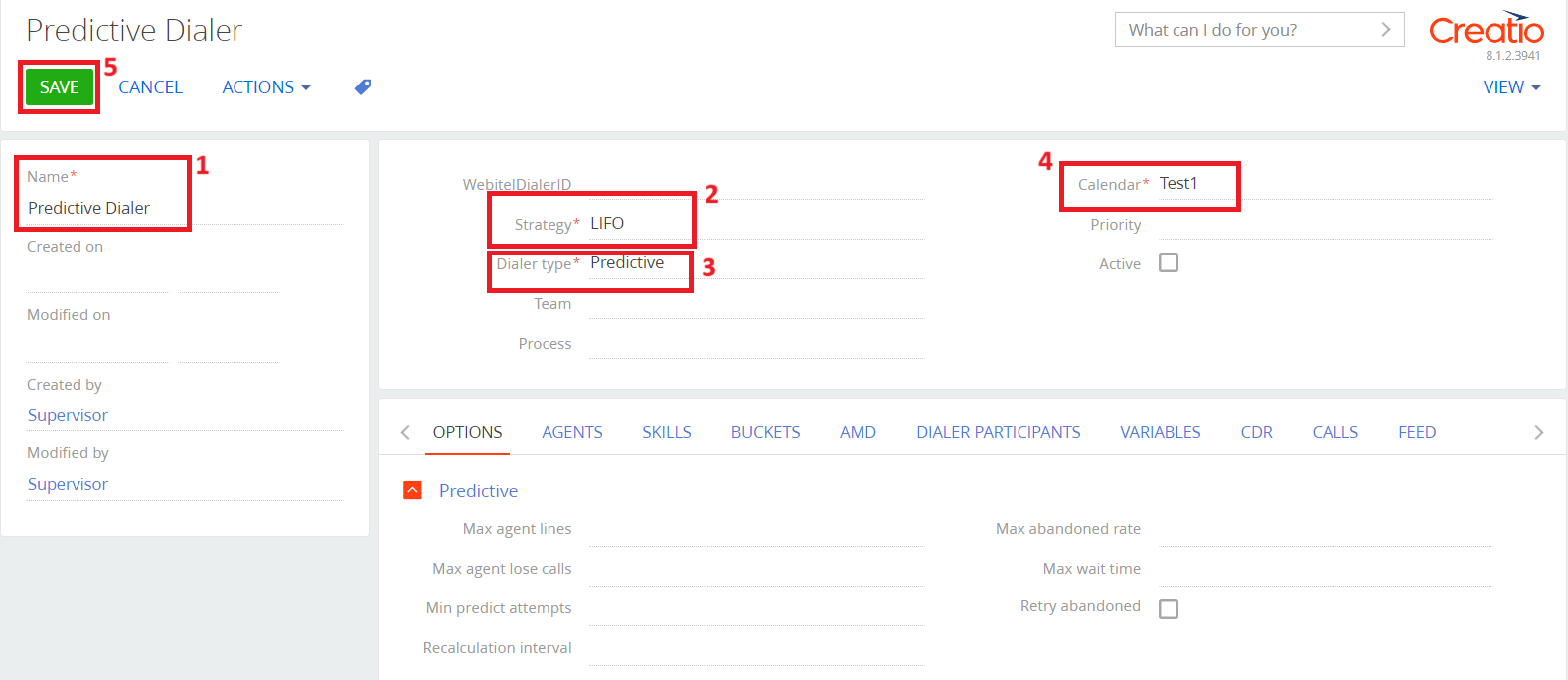The height and width of the screenshot is (680, 1568).
Task: Click the Max agent lose calls field
Action: click(x=756, y=569)
